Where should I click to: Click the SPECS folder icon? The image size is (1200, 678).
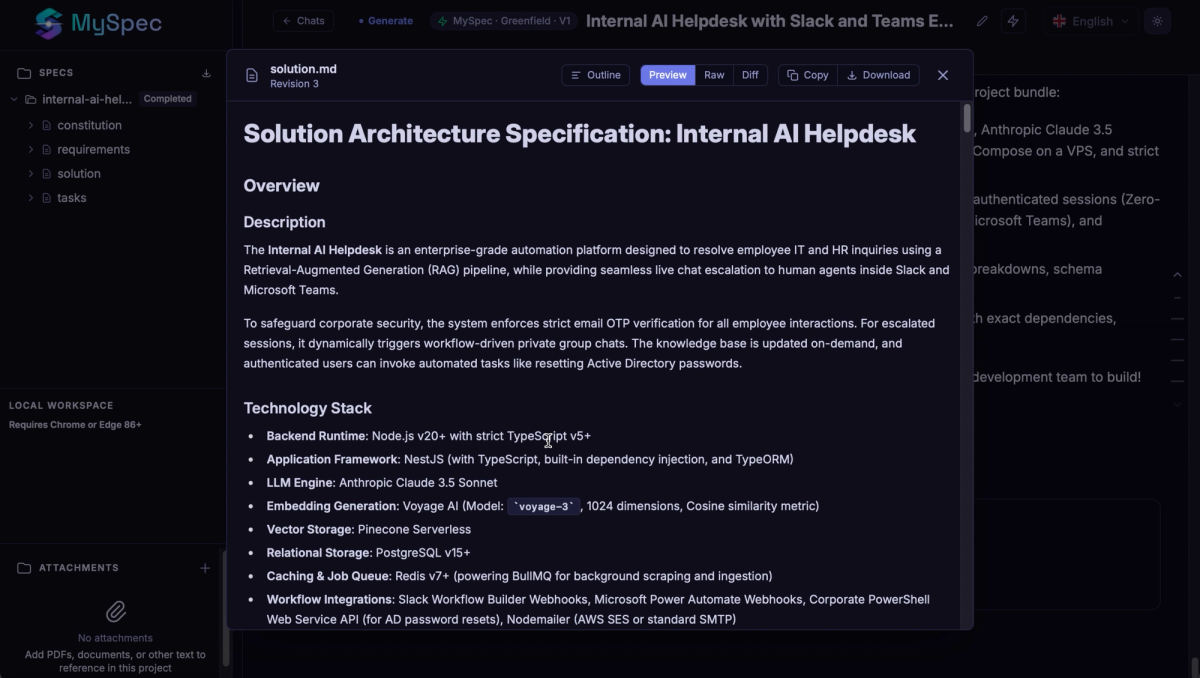point(24,73)
